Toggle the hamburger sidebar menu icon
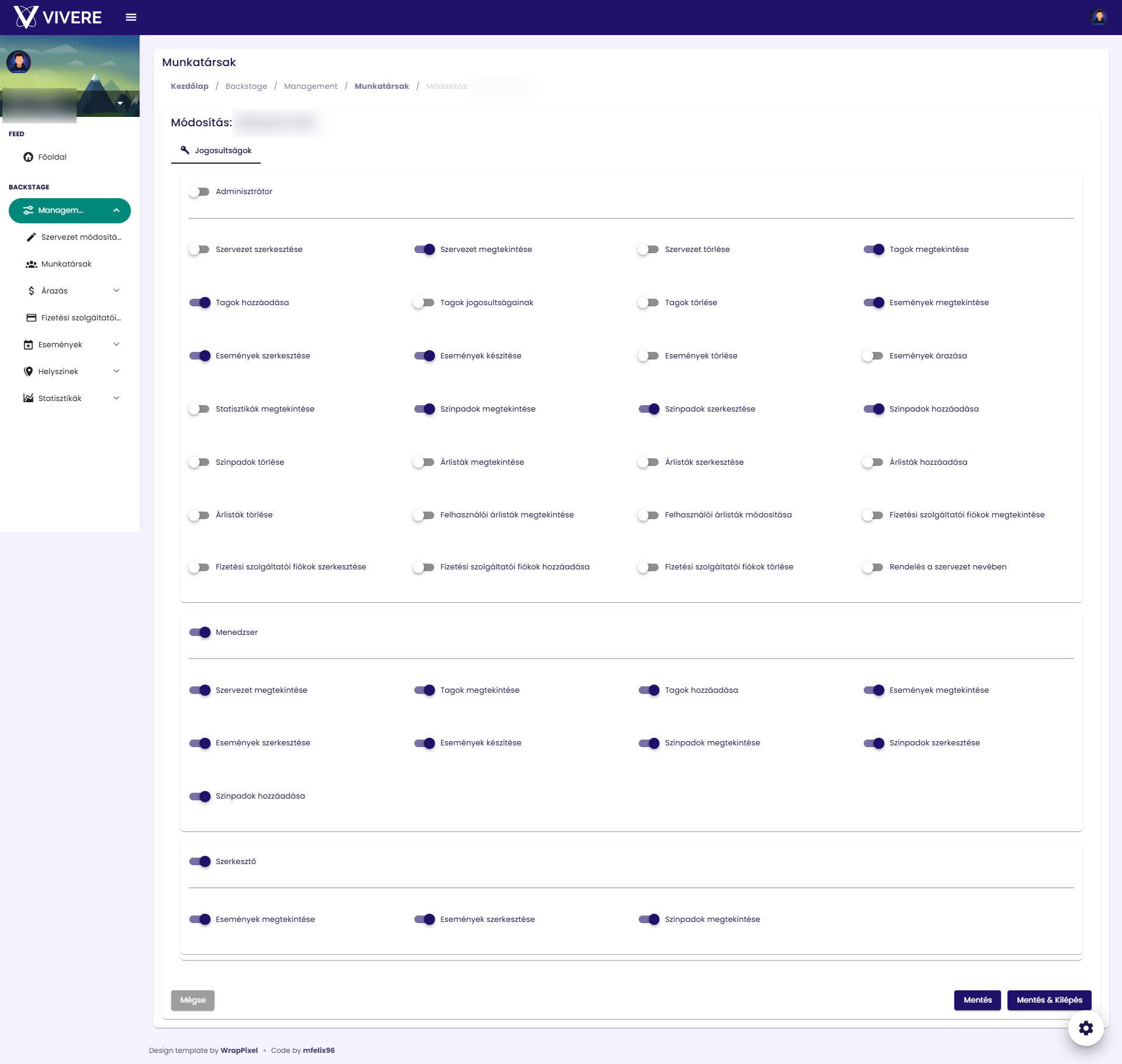The height and width of the screenshot is (1064, 1122). click(131, 18)
